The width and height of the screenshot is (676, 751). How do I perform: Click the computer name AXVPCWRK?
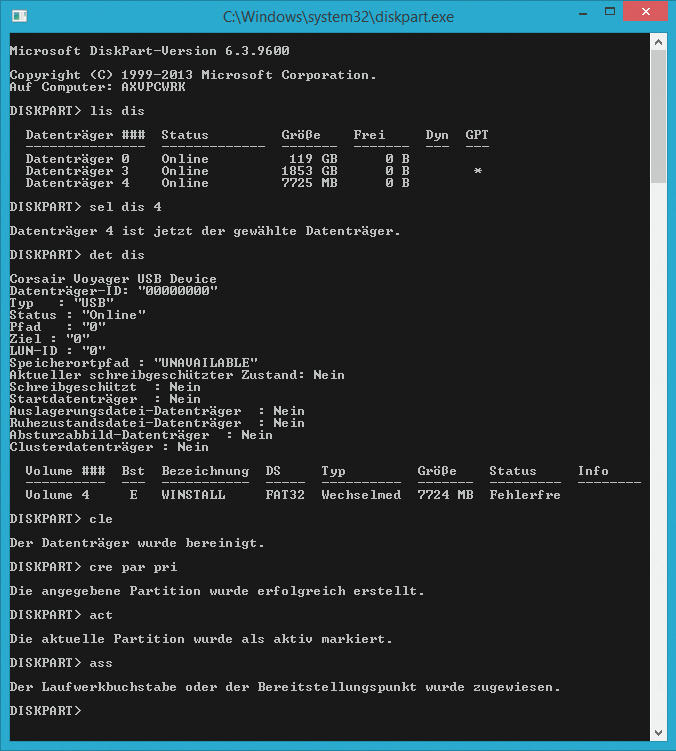153,87
